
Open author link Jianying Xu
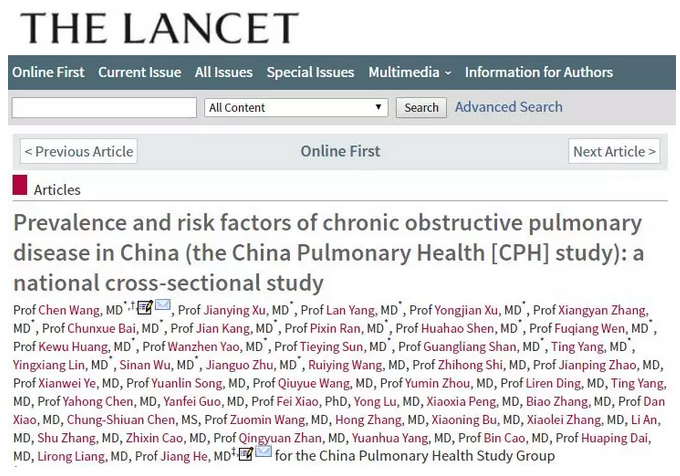tap(239, 310)
